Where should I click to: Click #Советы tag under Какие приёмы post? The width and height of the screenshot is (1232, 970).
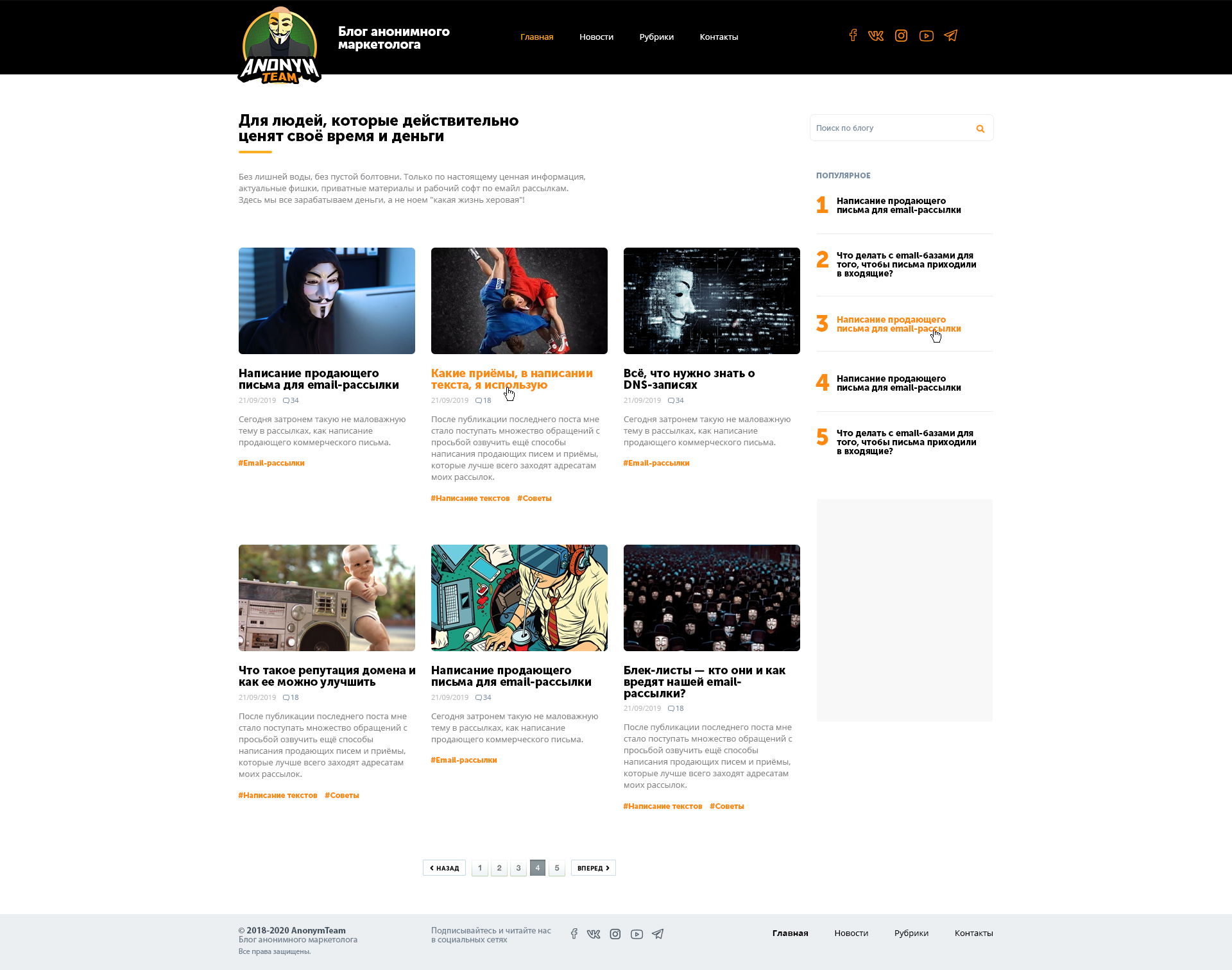[x=535, y=498]
